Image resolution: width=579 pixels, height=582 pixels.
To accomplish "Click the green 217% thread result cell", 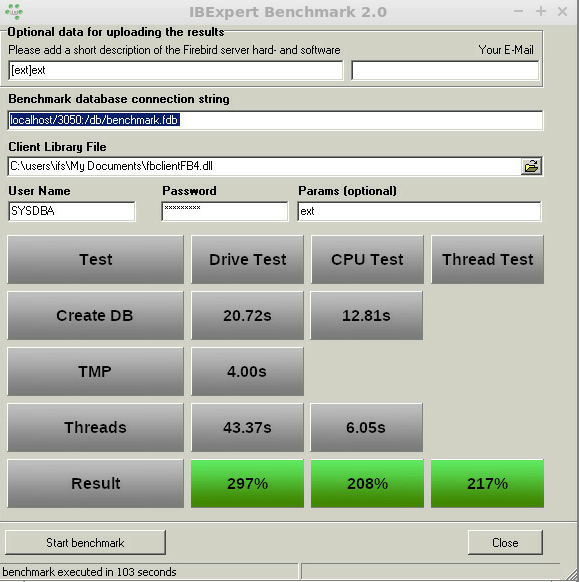I will click(x=487, y=484).
